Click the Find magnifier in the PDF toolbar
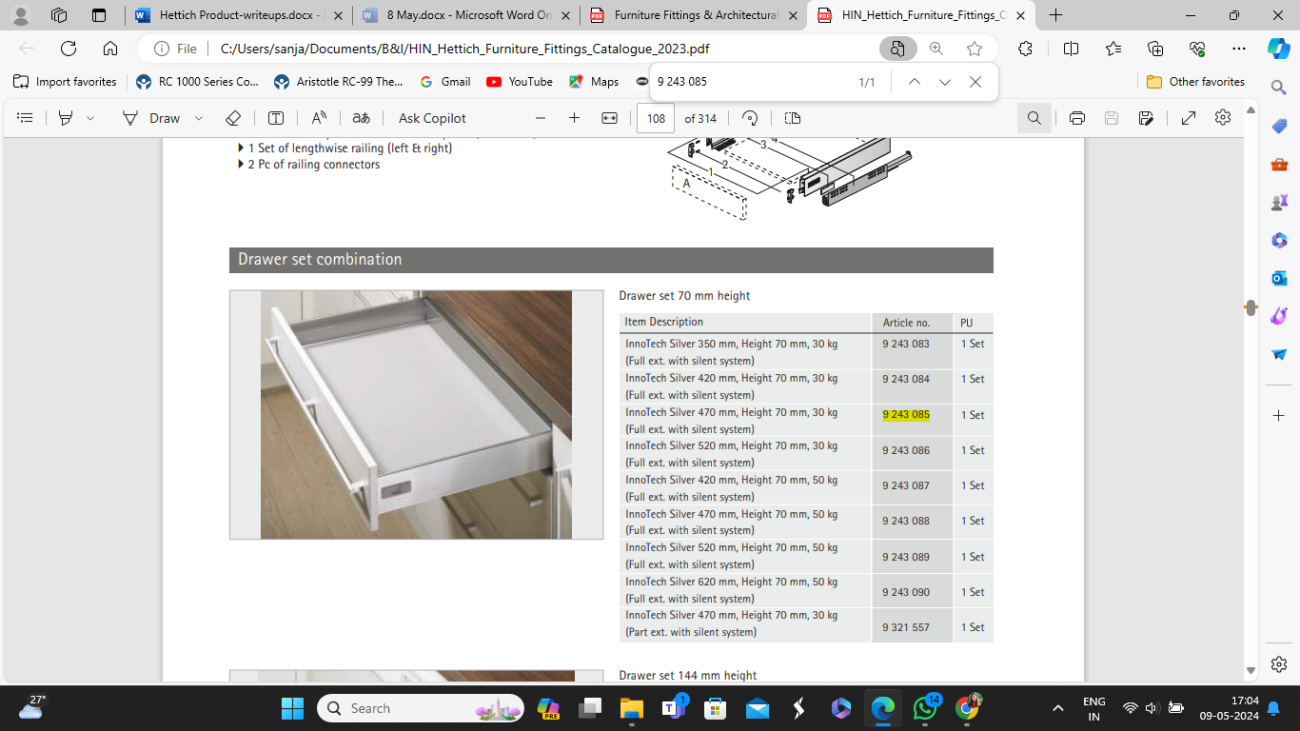Image resolution: width=1300 pixels, height=731 pixels. [x=1034, y=118]
